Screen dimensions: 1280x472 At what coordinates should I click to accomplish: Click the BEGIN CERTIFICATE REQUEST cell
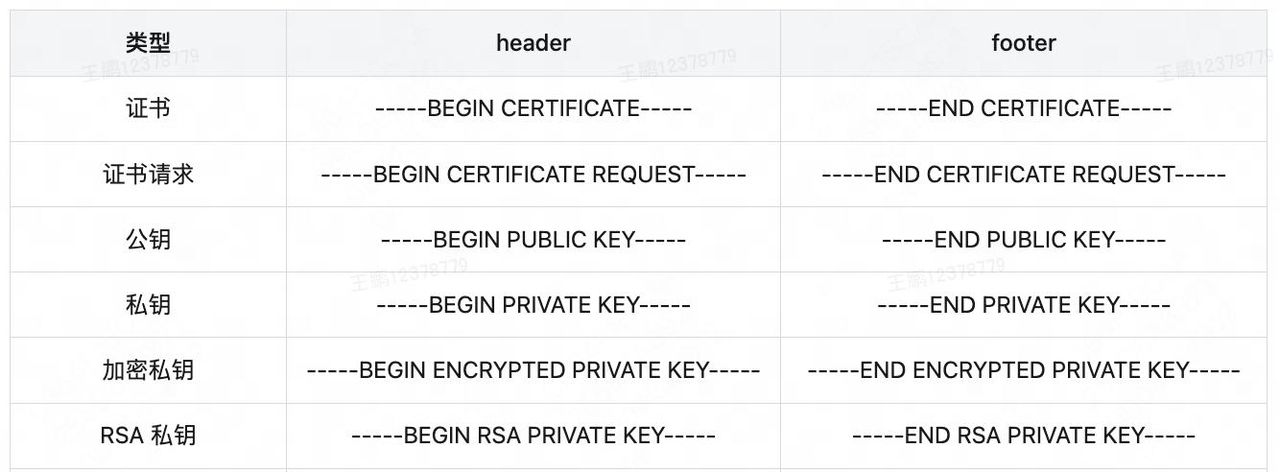coord(533,174)
